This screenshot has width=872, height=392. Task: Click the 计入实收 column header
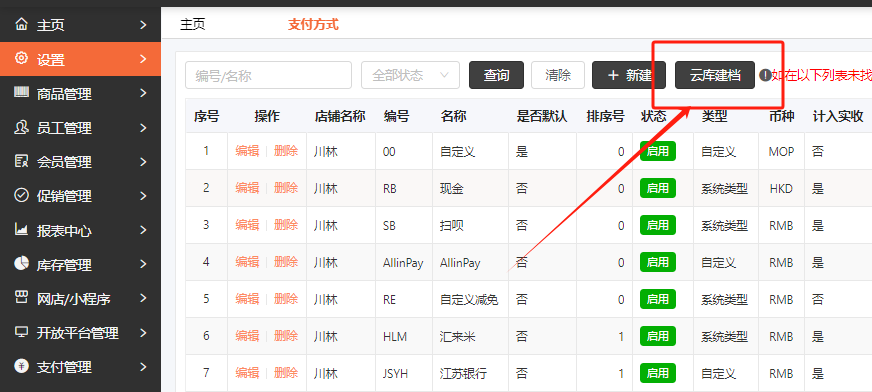(x=838, y=116)
